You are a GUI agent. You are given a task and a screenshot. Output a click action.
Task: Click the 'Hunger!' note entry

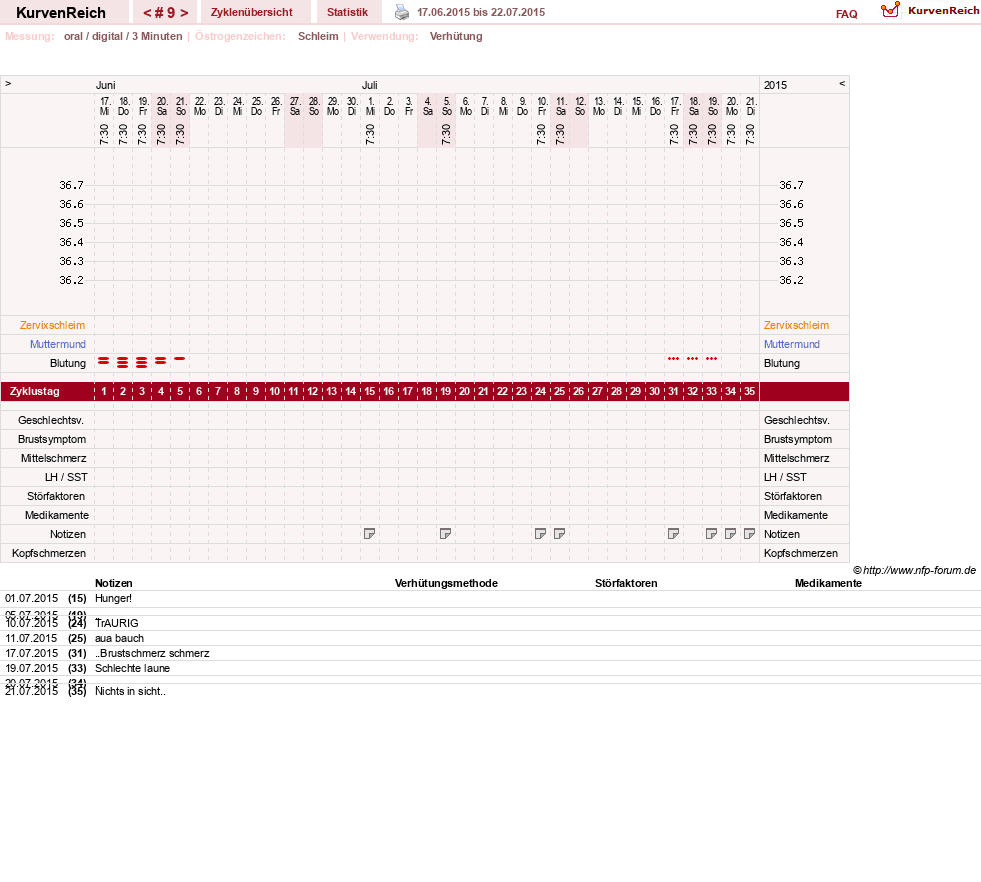pos(113,598)
